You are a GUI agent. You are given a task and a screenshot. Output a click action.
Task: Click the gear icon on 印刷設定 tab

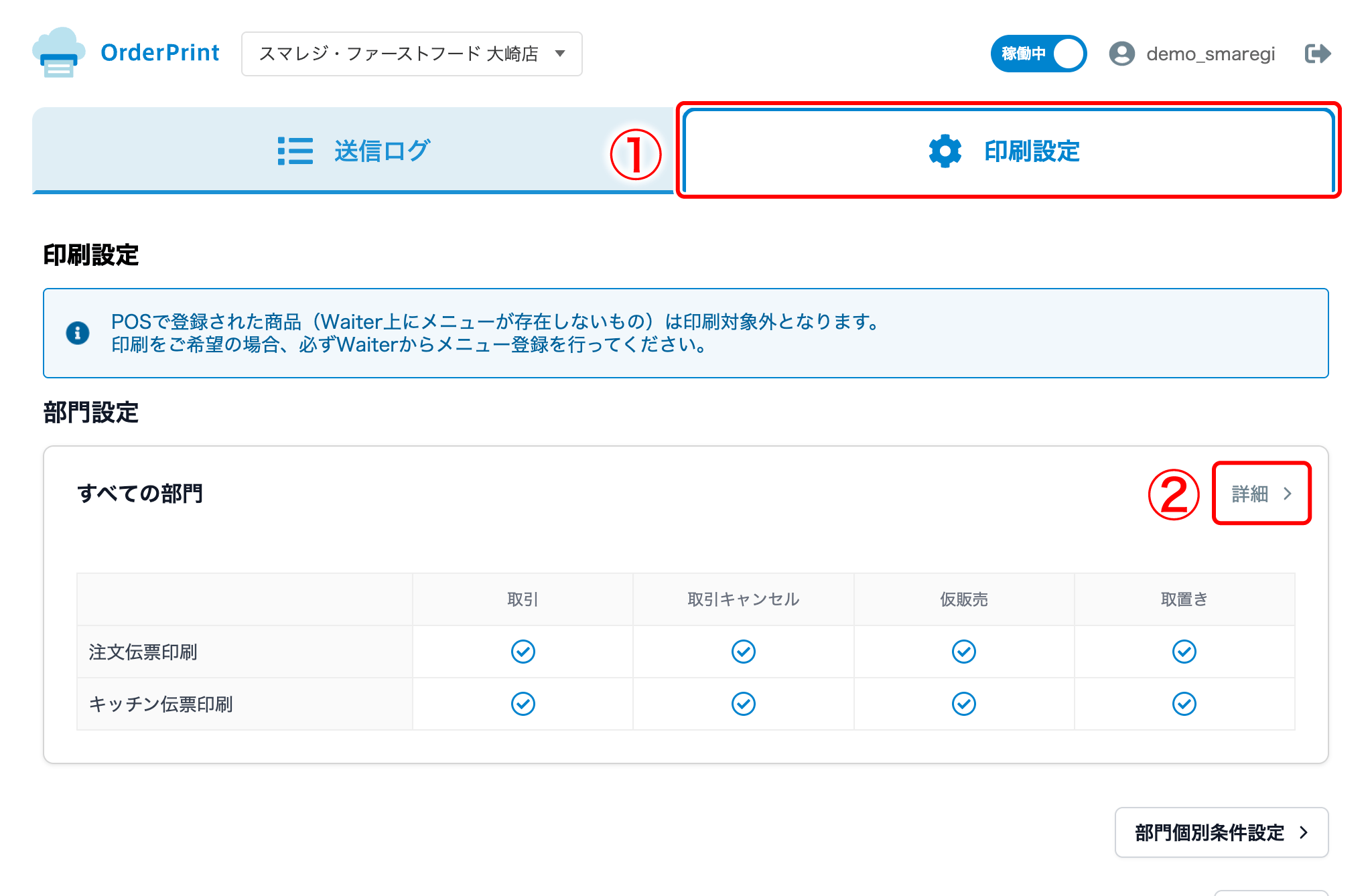pyautogui.click(x=945, y=151)
